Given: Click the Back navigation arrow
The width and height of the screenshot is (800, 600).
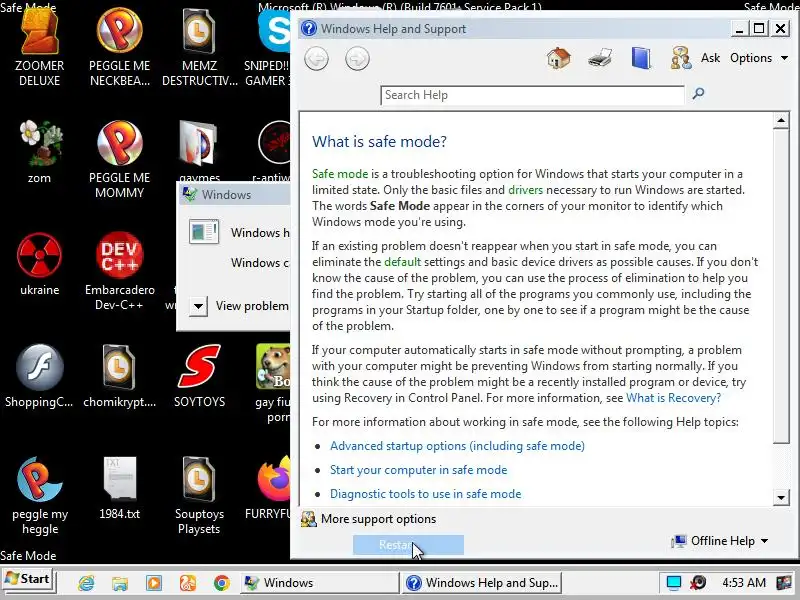Looking at the screenshot, I should pos(316,59).
